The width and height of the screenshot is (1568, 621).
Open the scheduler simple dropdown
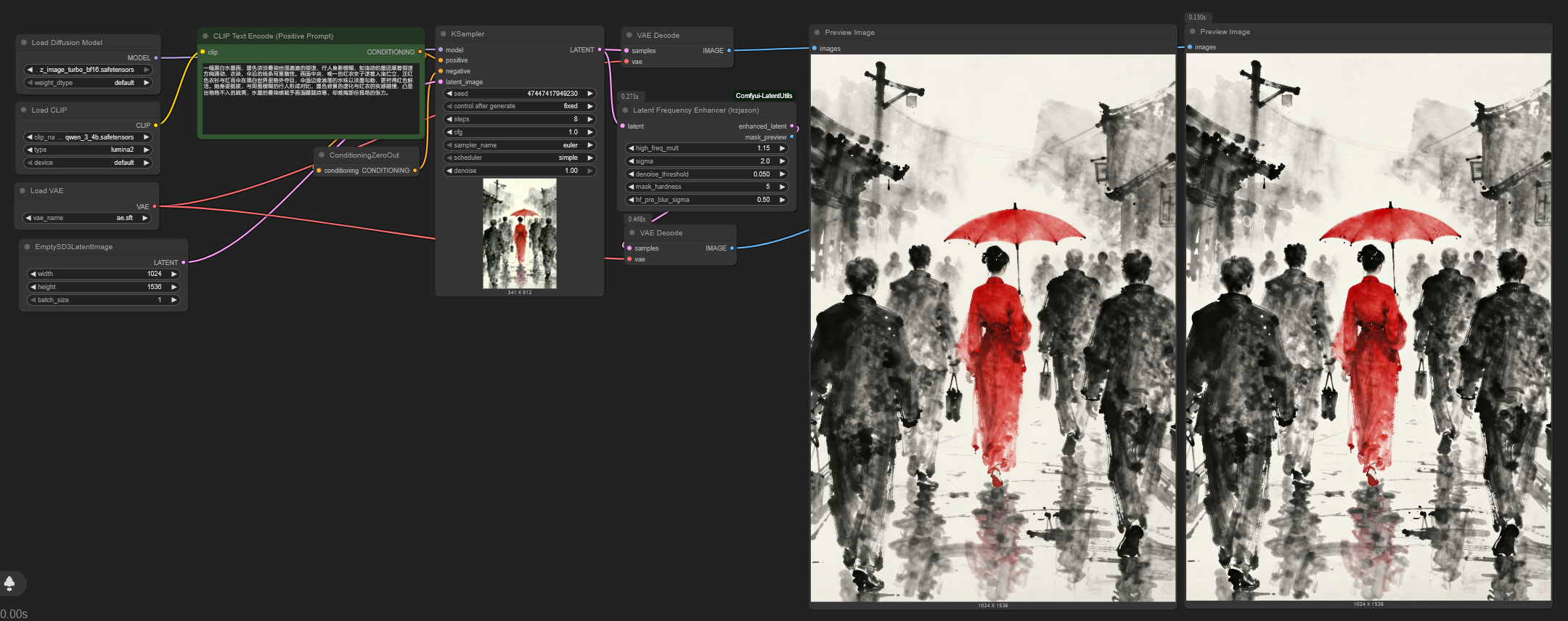coord(520,158)
